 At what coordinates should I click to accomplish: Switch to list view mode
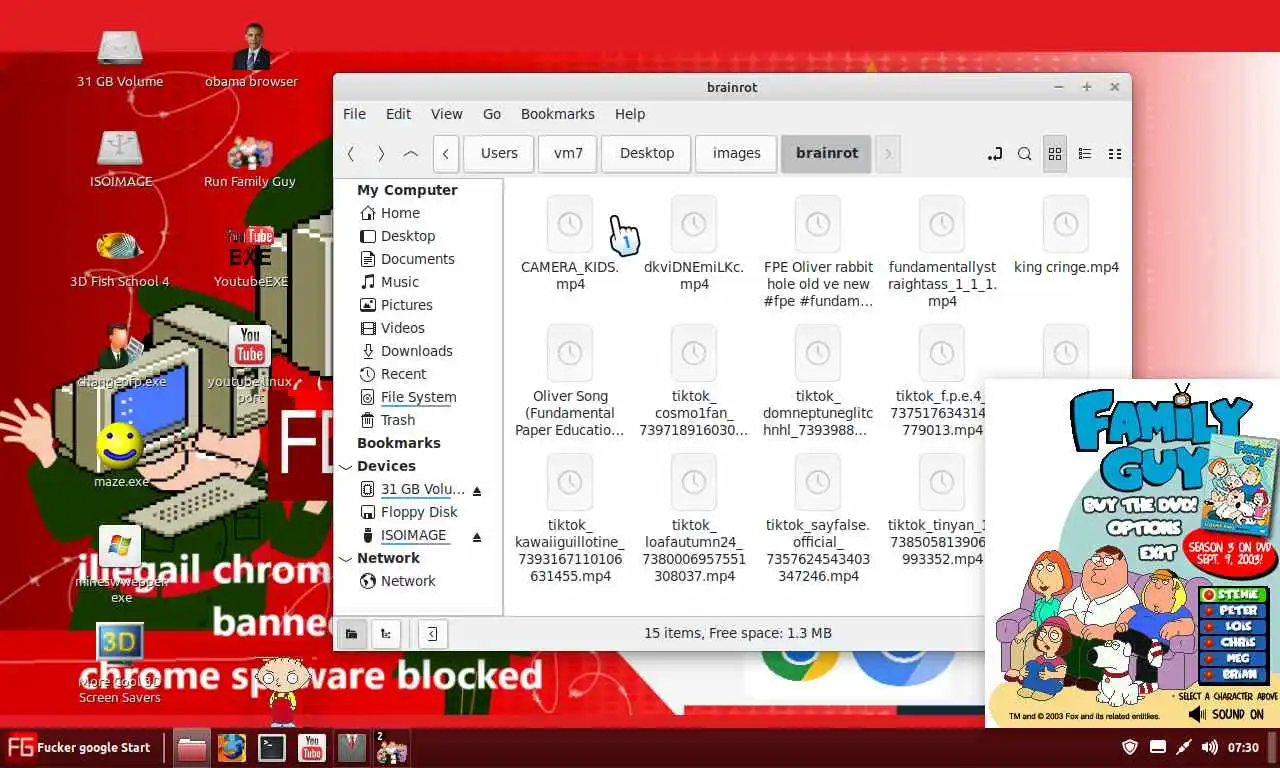click(1084, 154)
